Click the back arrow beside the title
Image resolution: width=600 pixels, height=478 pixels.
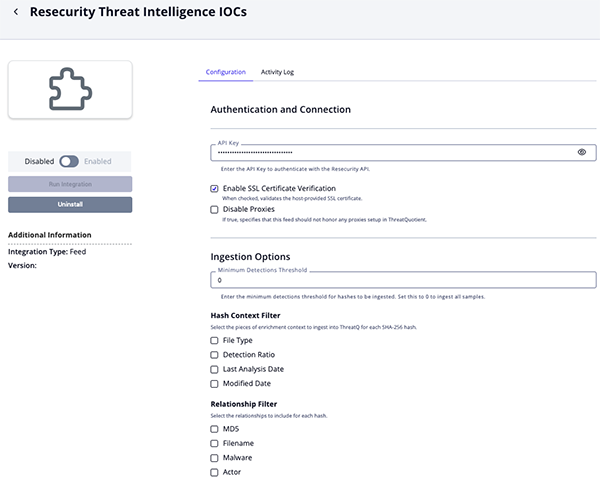point(15,12)
